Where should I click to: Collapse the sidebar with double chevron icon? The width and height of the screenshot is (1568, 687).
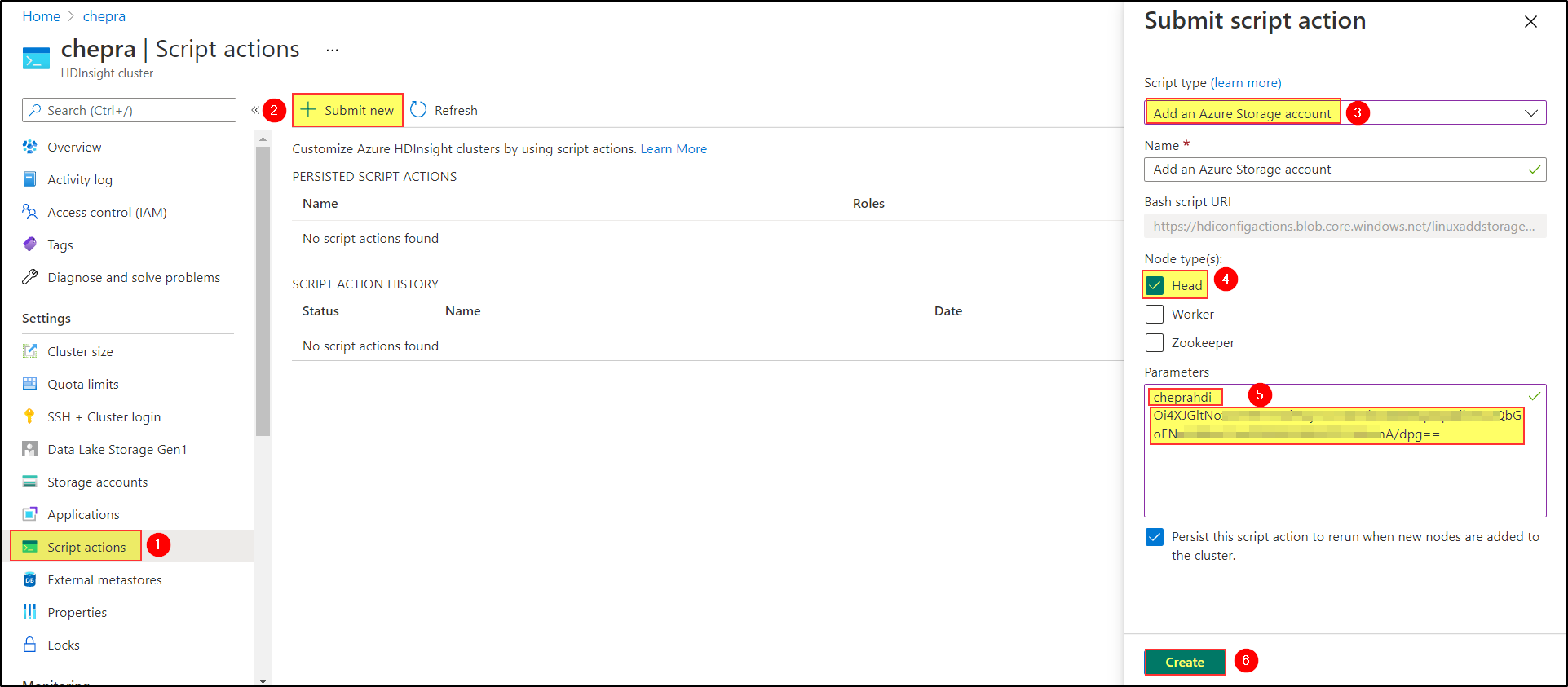click(255, 110)
